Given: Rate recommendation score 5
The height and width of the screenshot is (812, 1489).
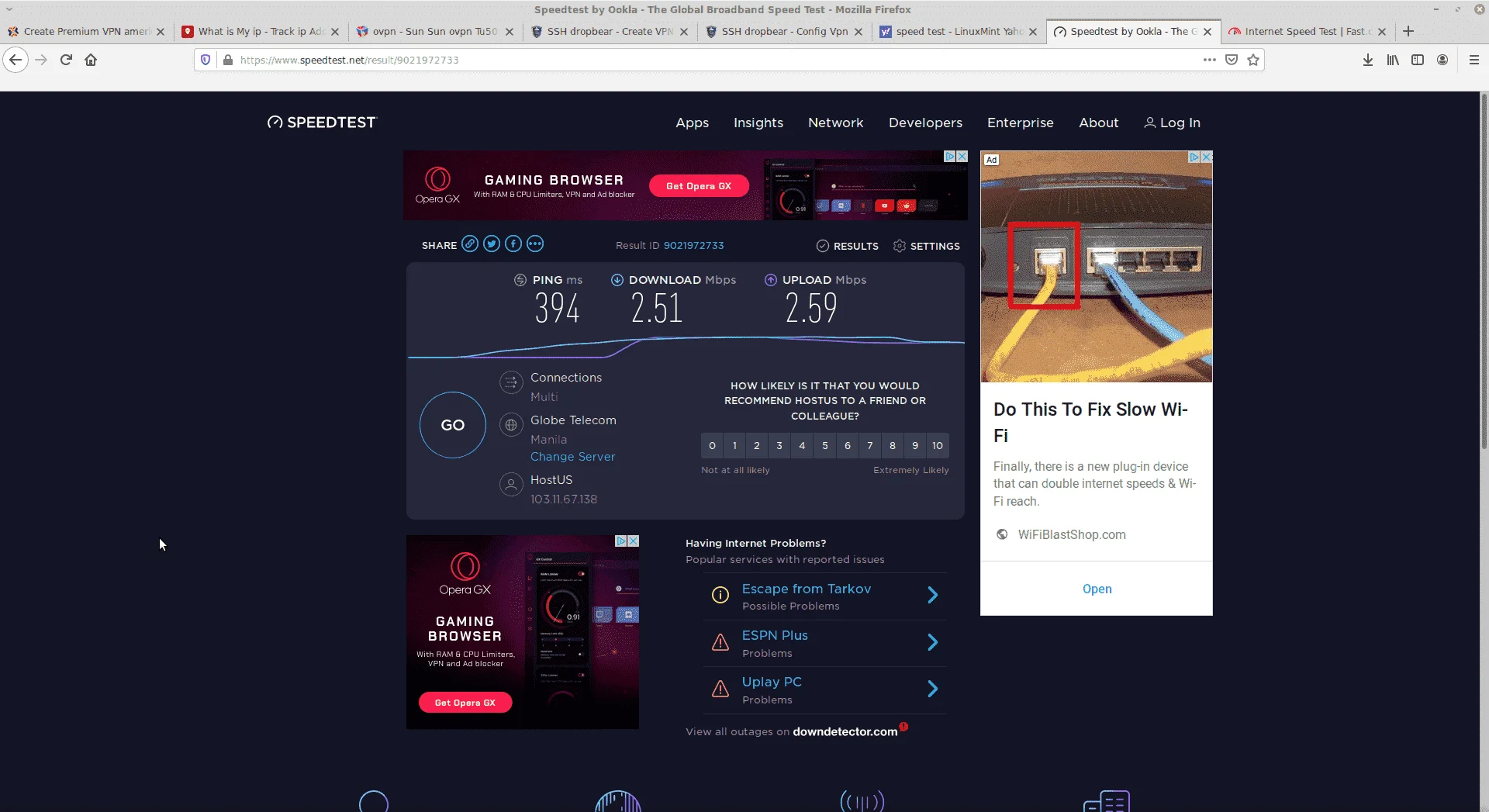Looking at the screenshot, I should point(824,445).
